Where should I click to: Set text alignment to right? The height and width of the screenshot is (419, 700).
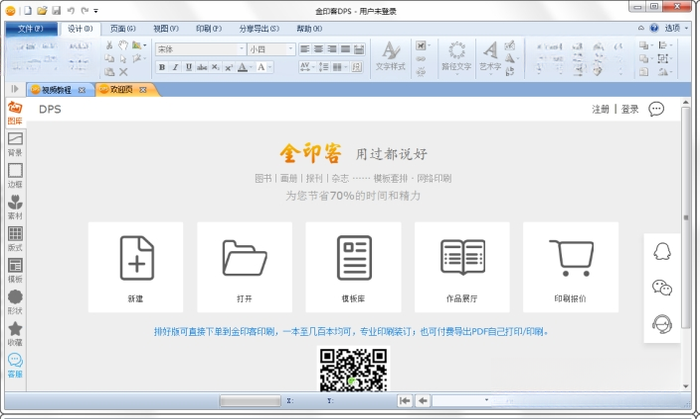point(332,49)
